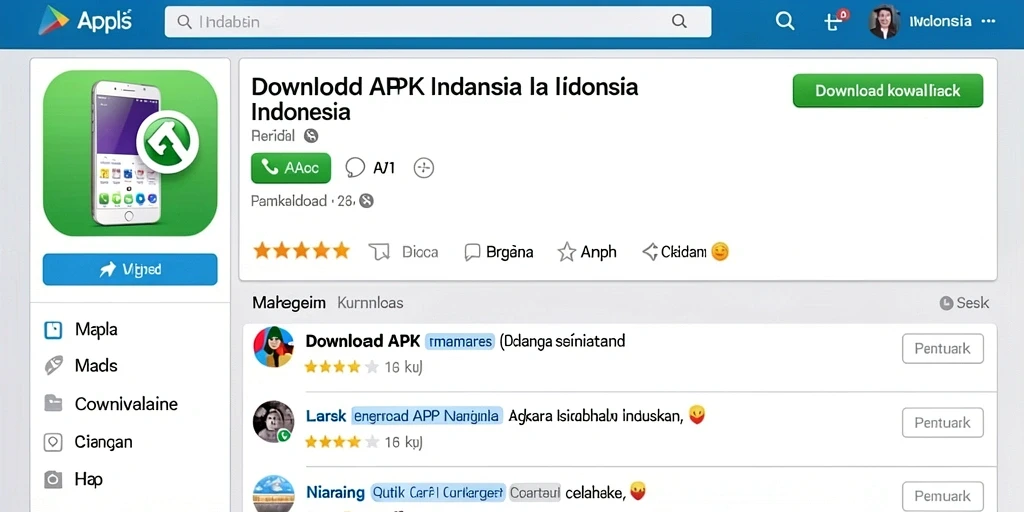Click the avatar of the Download APK review
The image size is (1024, 512).
tap(273, 347)
